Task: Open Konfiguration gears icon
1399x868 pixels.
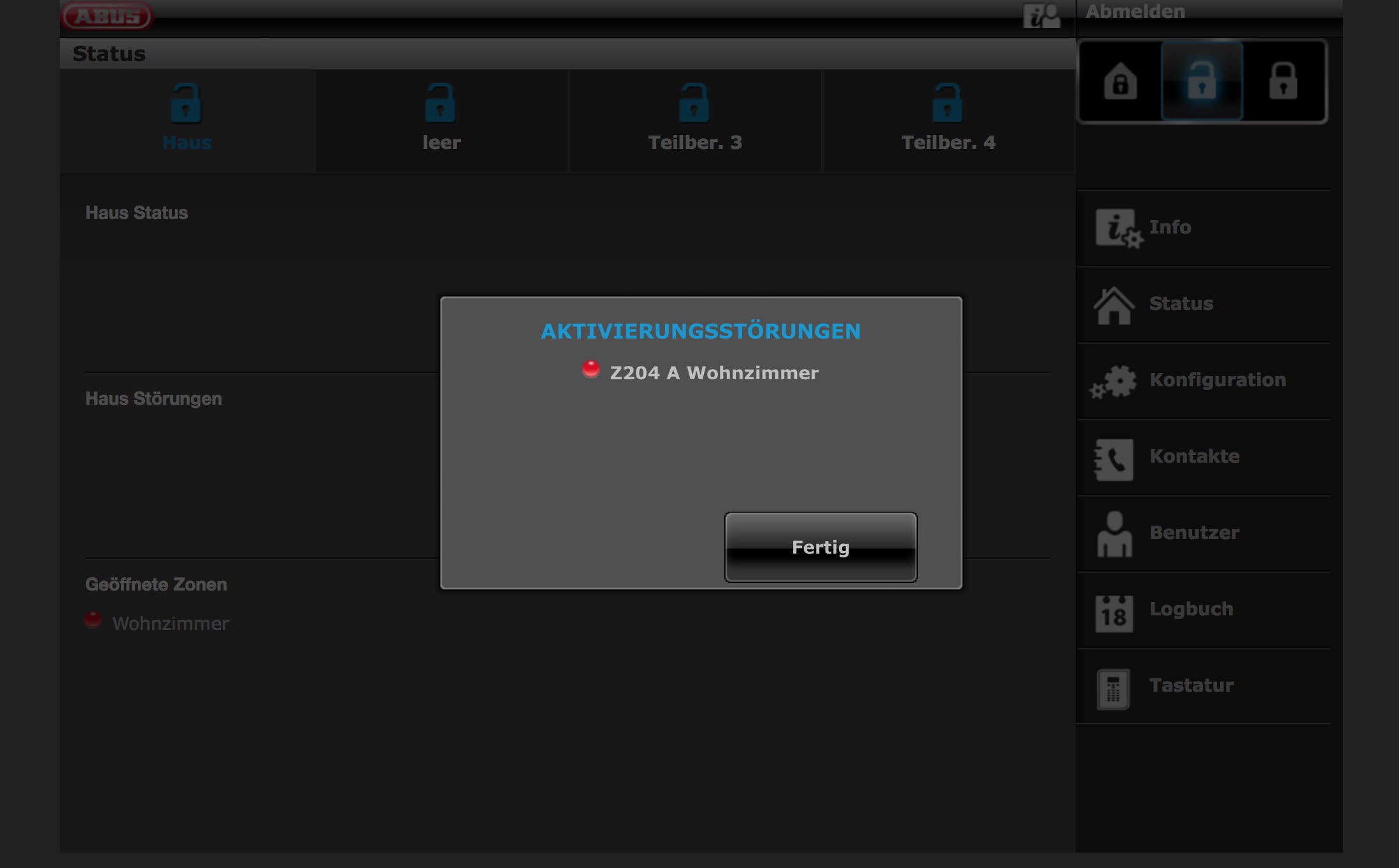Action: pos(1114,381)
